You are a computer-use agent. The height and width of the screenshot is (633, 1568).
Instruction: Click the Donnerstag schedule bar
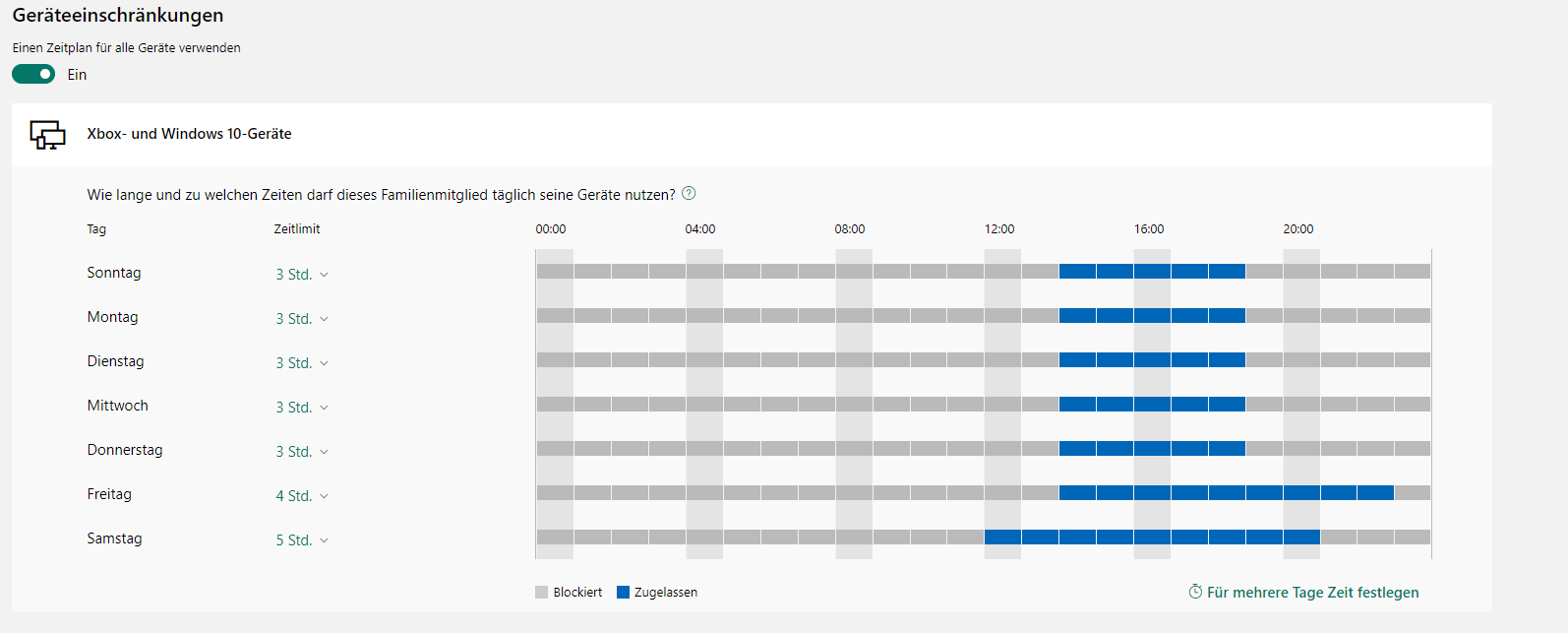click(x=984, y=448)
